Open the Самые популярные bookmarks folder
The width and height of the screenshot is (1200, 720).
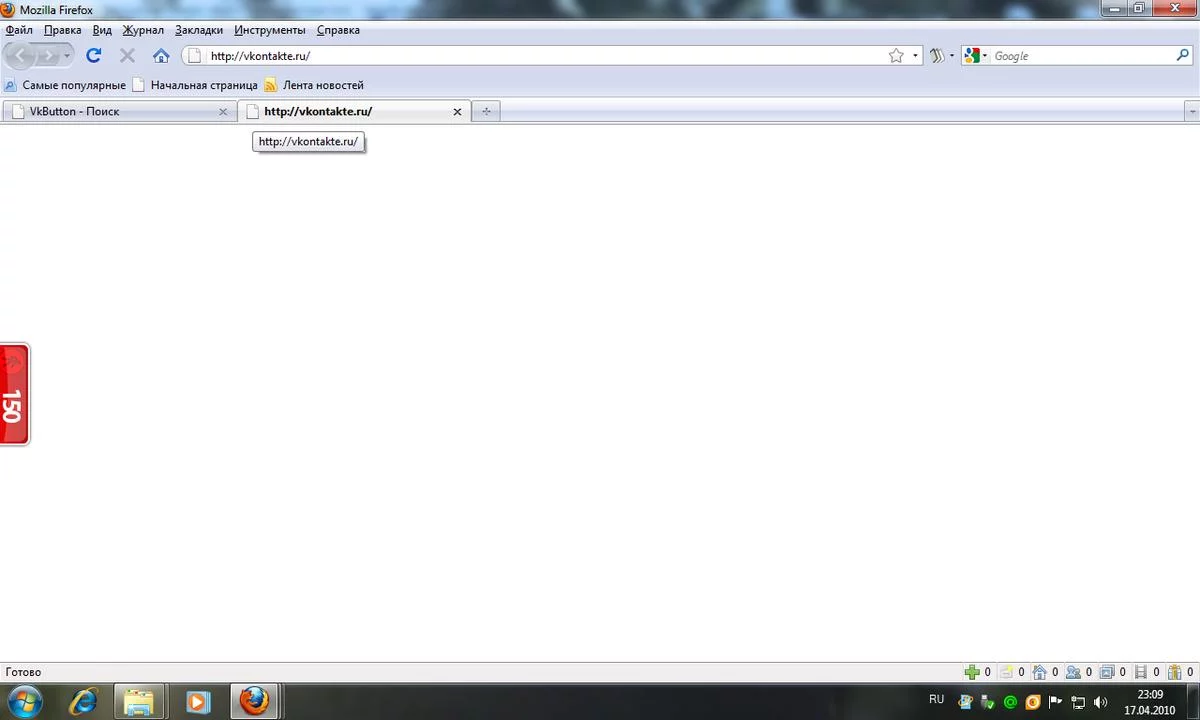[65, 85]
